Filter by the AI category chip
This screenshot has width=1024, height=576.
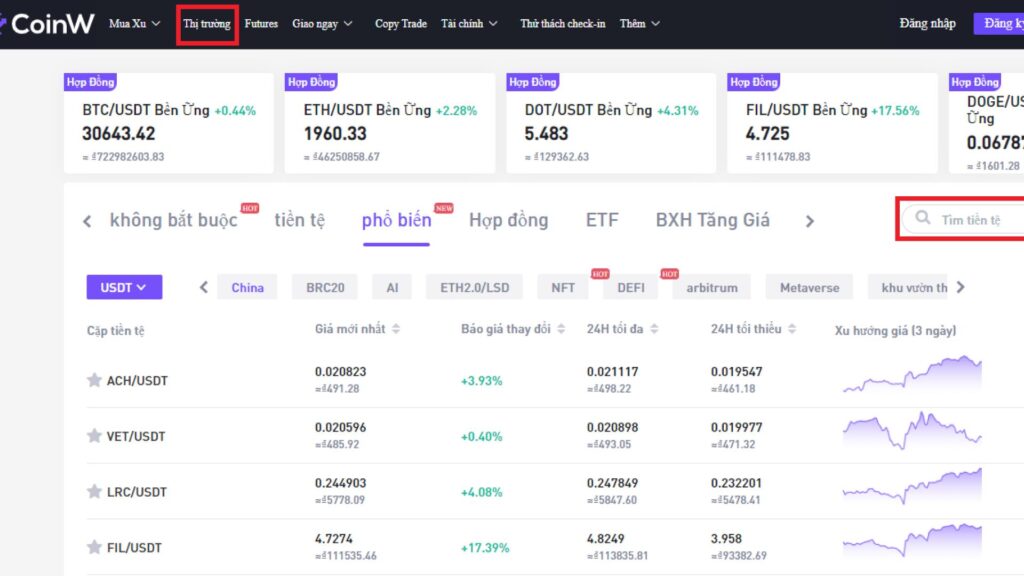point(392,287)
